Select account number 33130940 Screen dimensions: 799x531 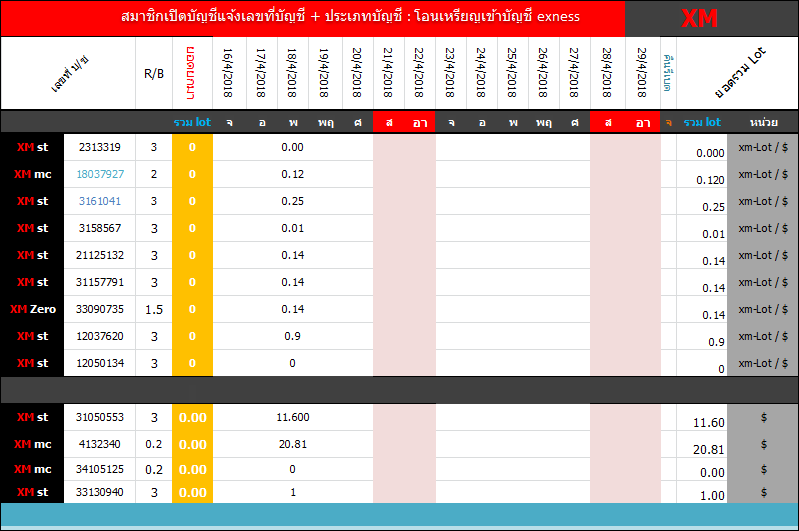(100, 492)
